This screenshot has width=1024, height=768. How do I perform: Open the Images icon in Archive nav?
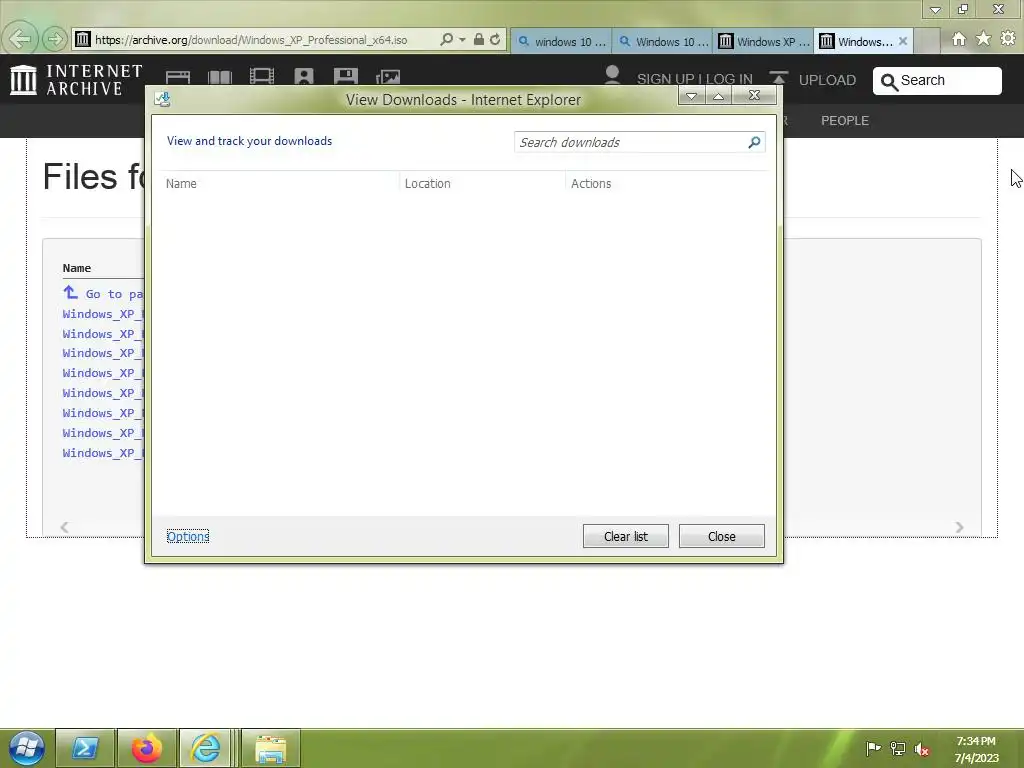(388, 77)
